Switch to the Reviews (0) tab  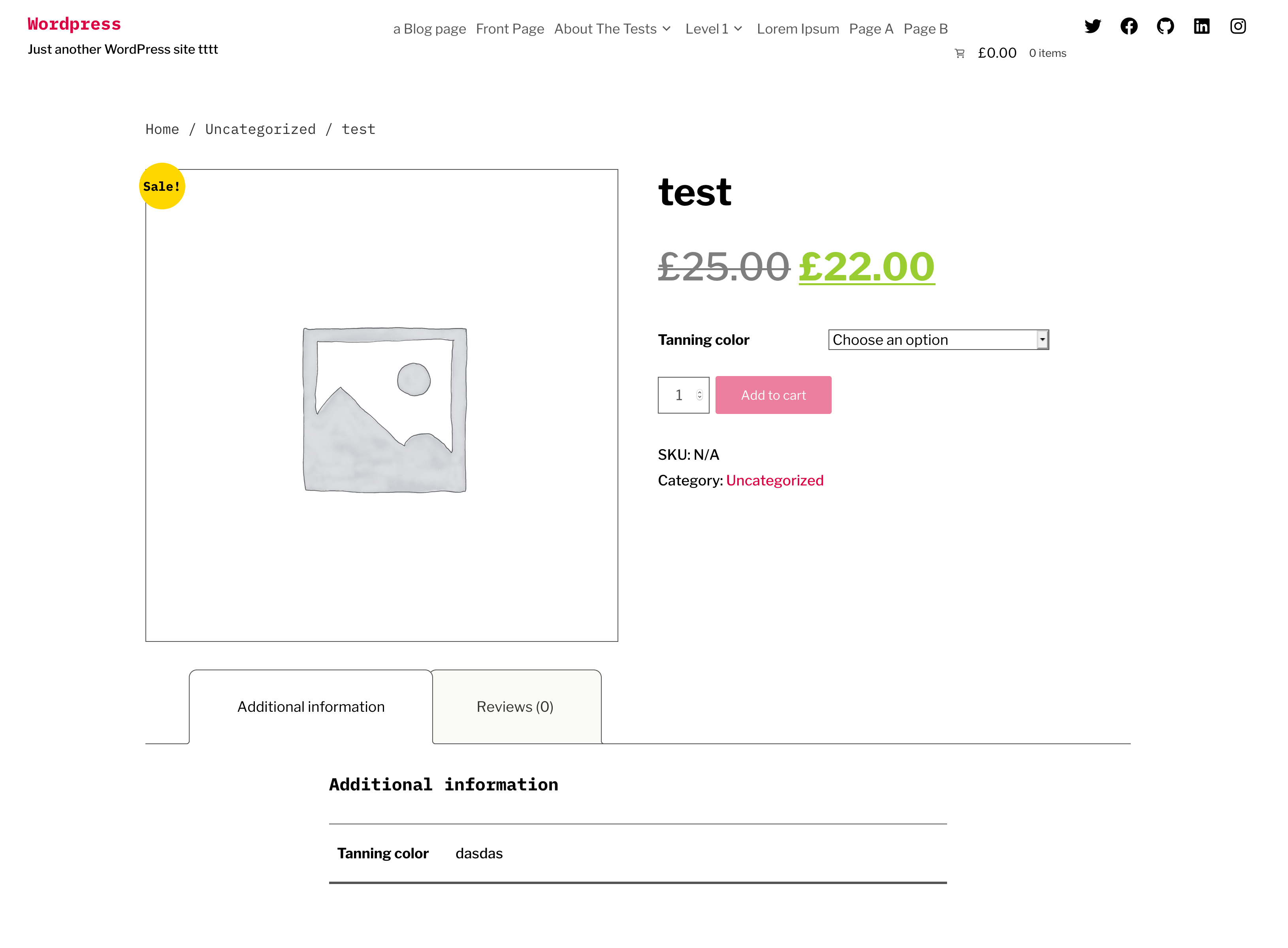click(x=515, y=706)
